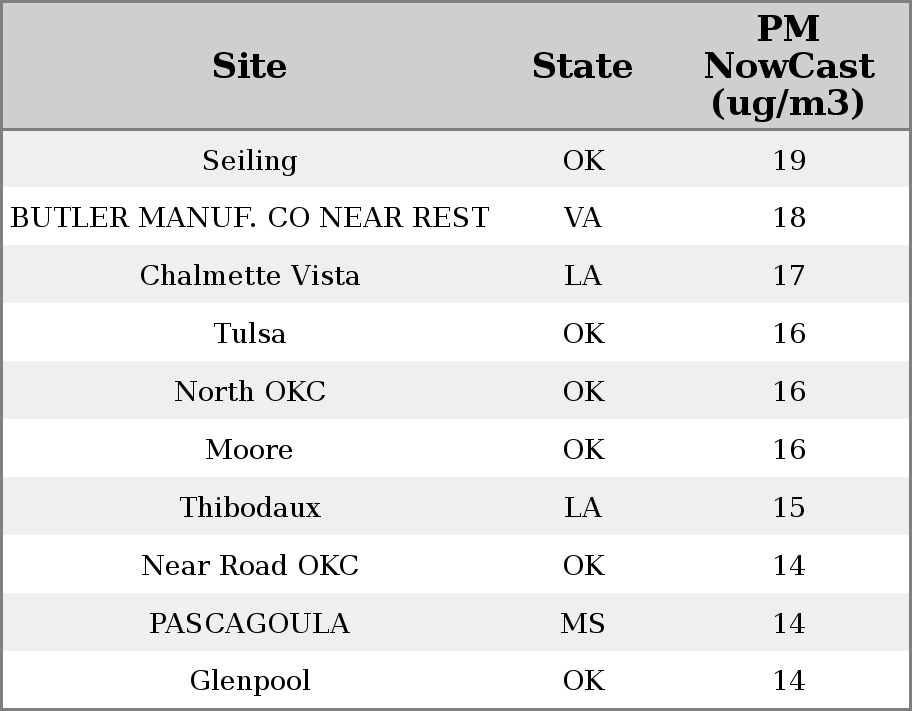Select the Moore site cell

(x=250, y=449)
